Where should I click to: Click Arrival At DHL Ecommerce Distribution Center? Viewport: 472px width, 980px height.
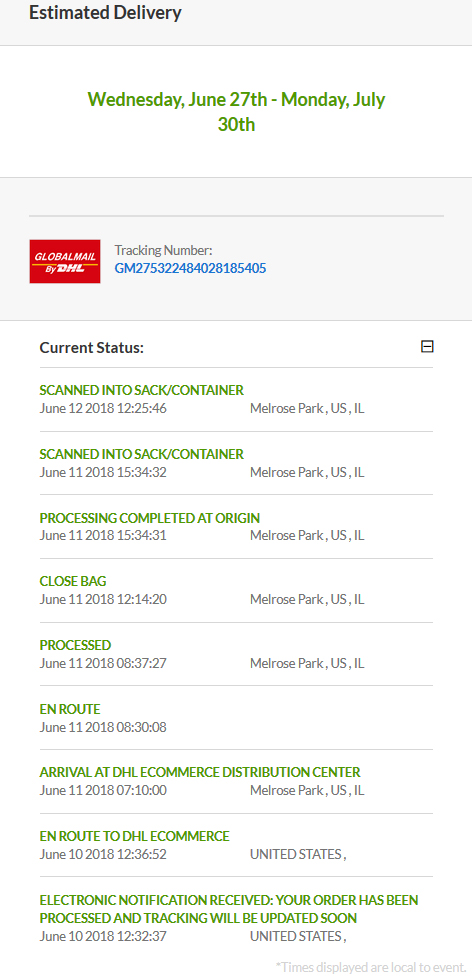(x=200, y=772)
